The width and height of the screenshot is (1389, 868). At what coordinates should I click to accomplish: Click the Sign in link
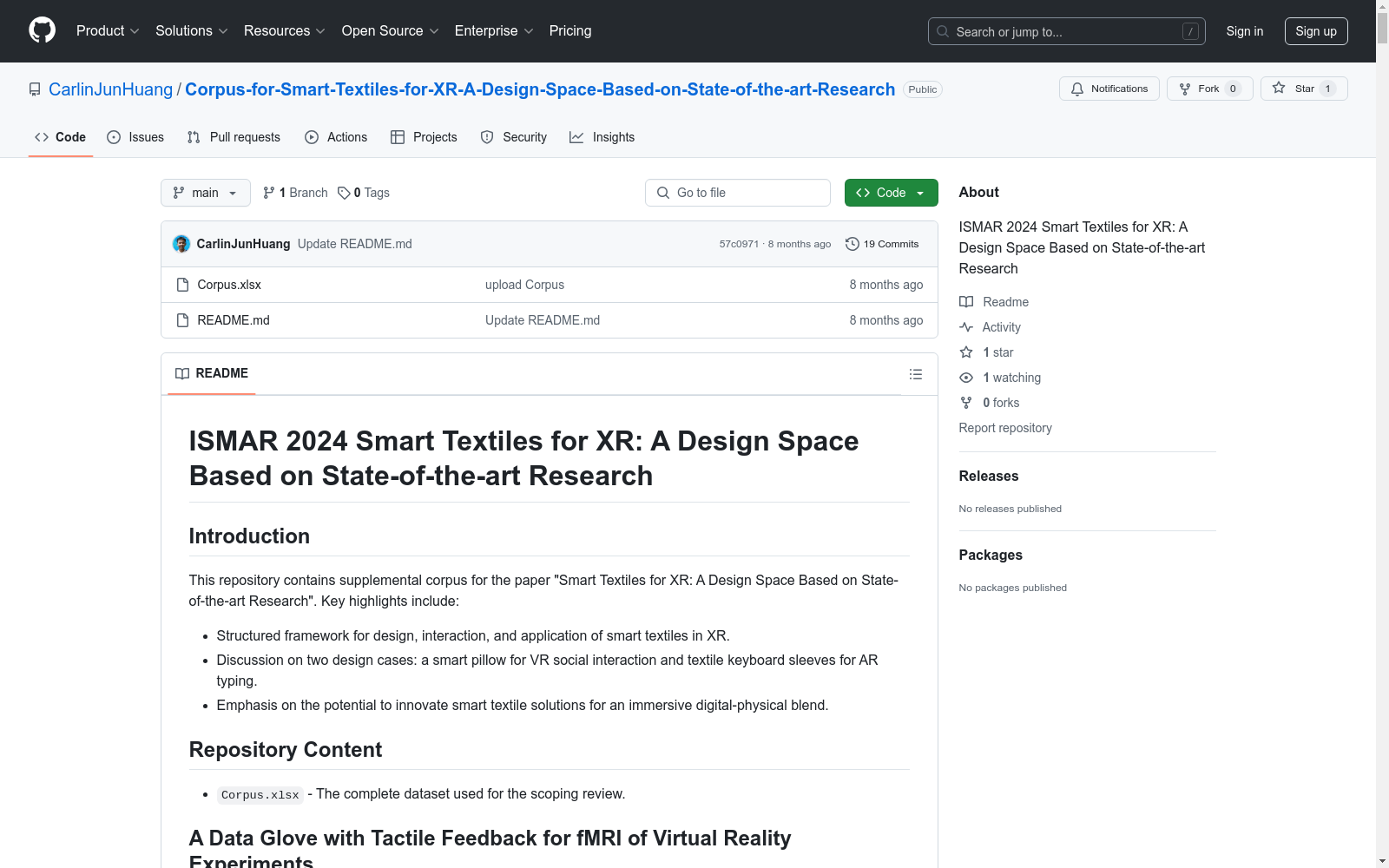pos(1245,31)
